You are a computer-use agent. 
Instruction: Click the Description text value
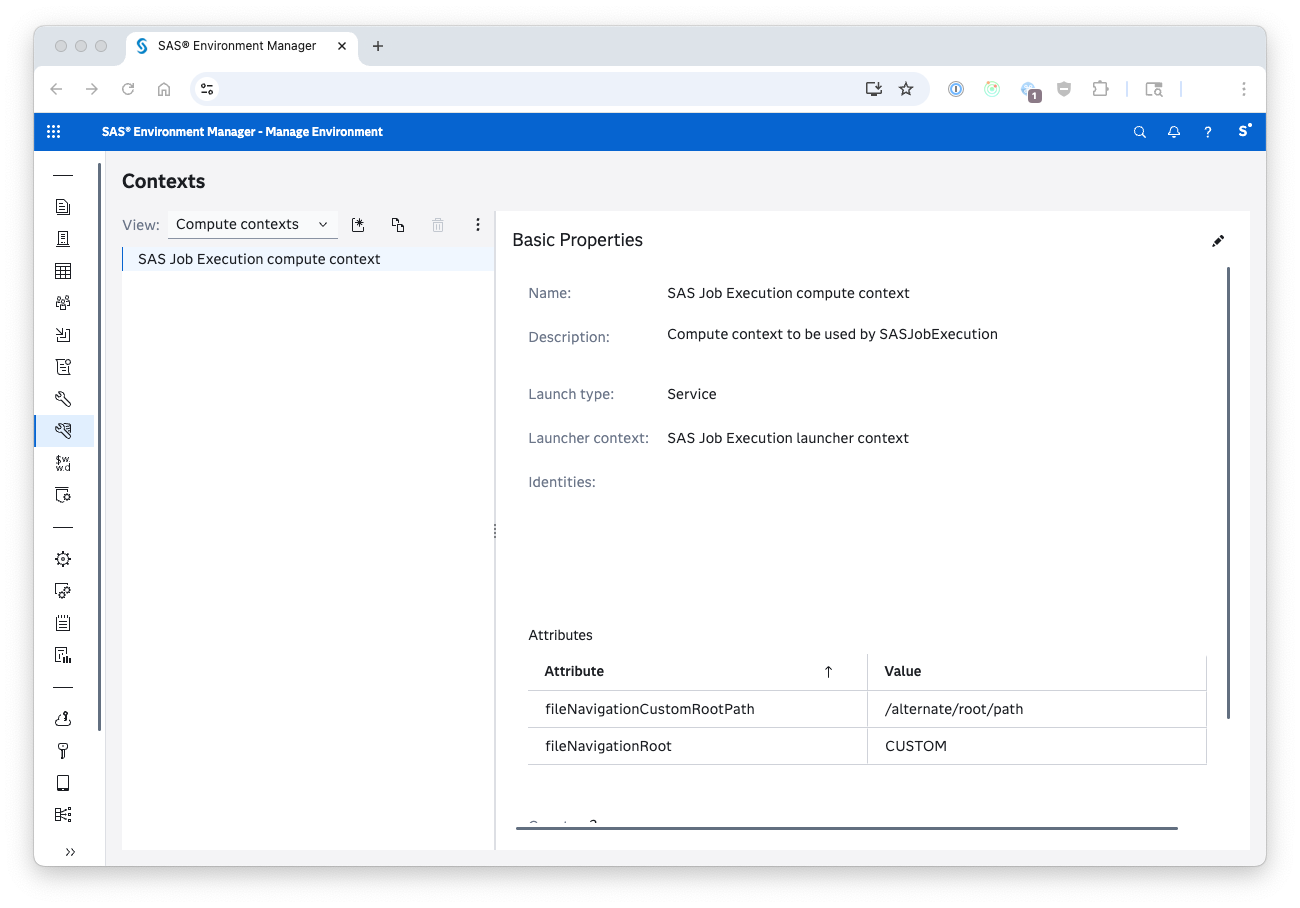tap(832, 334)
